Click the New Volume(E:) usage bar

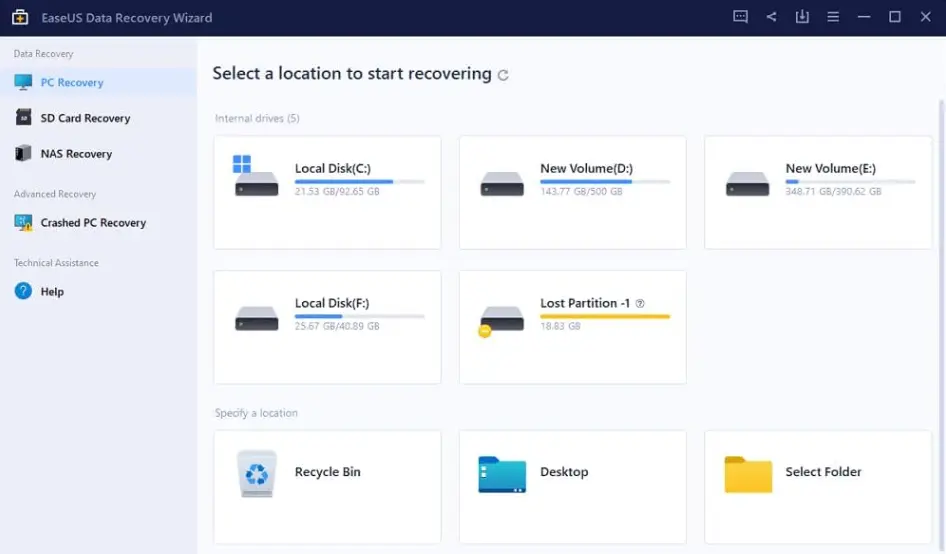coord(850,181)
